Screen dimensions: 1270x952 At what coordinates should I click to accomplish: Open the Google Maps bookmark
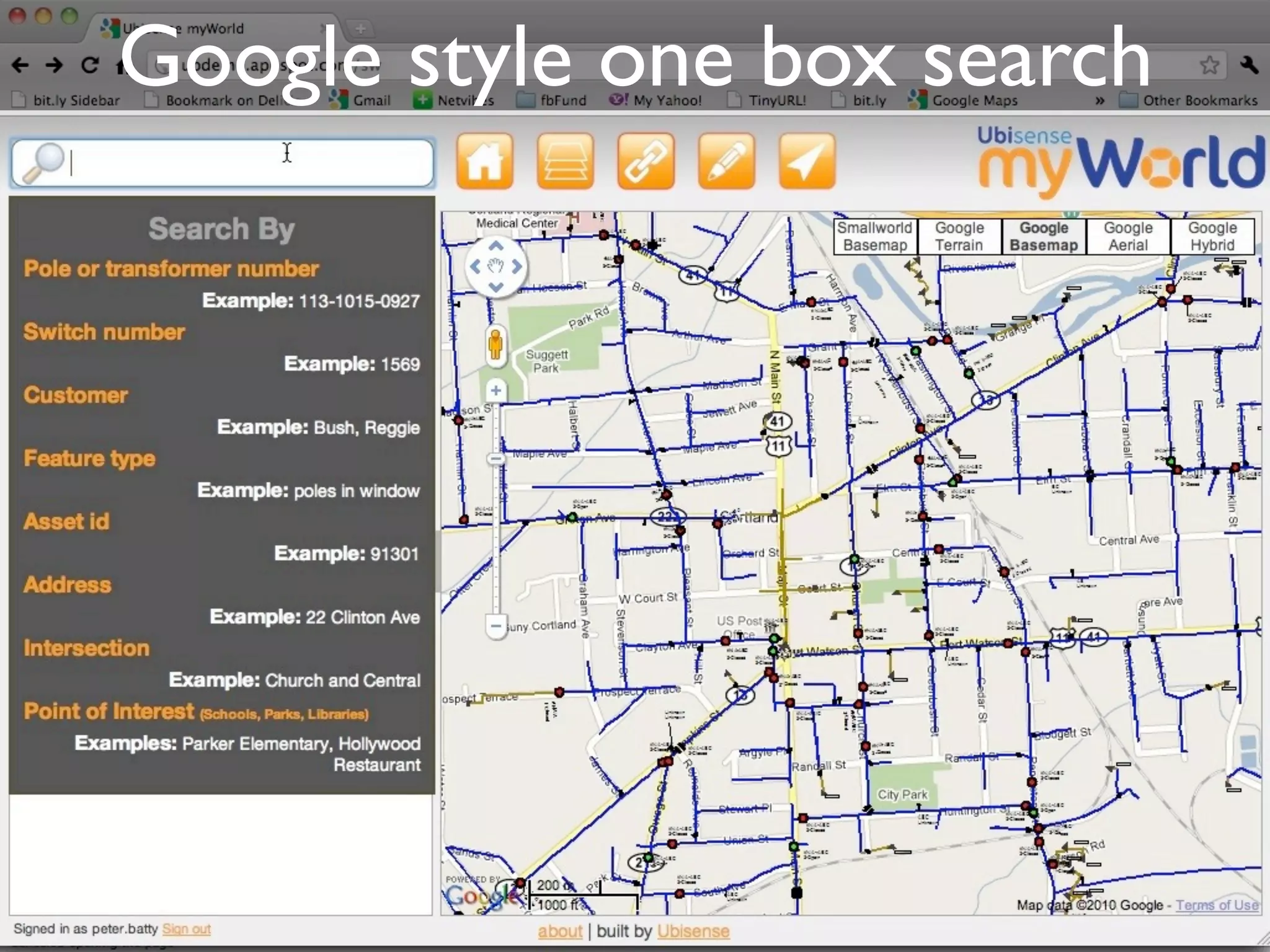963,100
